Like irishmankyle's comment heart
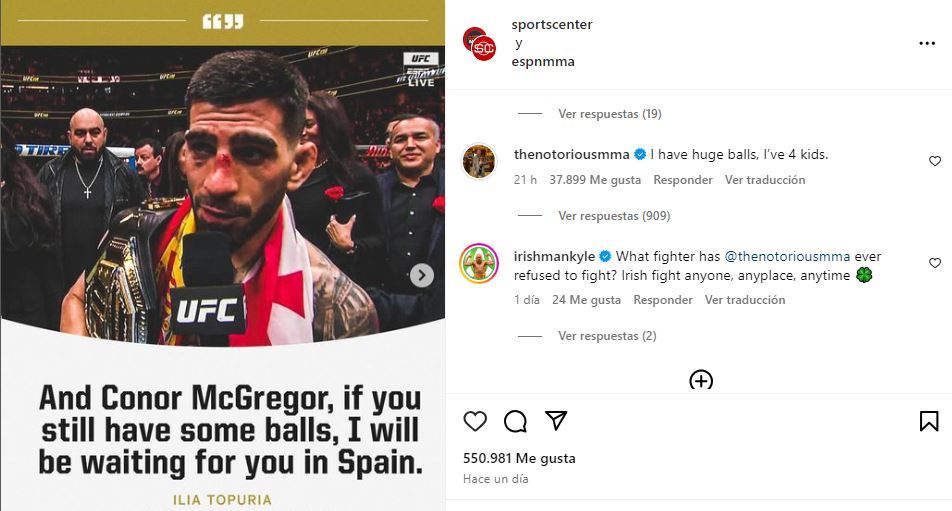Image resolution: width=952 pixels, height=511 pixels. tap(935, 263)
